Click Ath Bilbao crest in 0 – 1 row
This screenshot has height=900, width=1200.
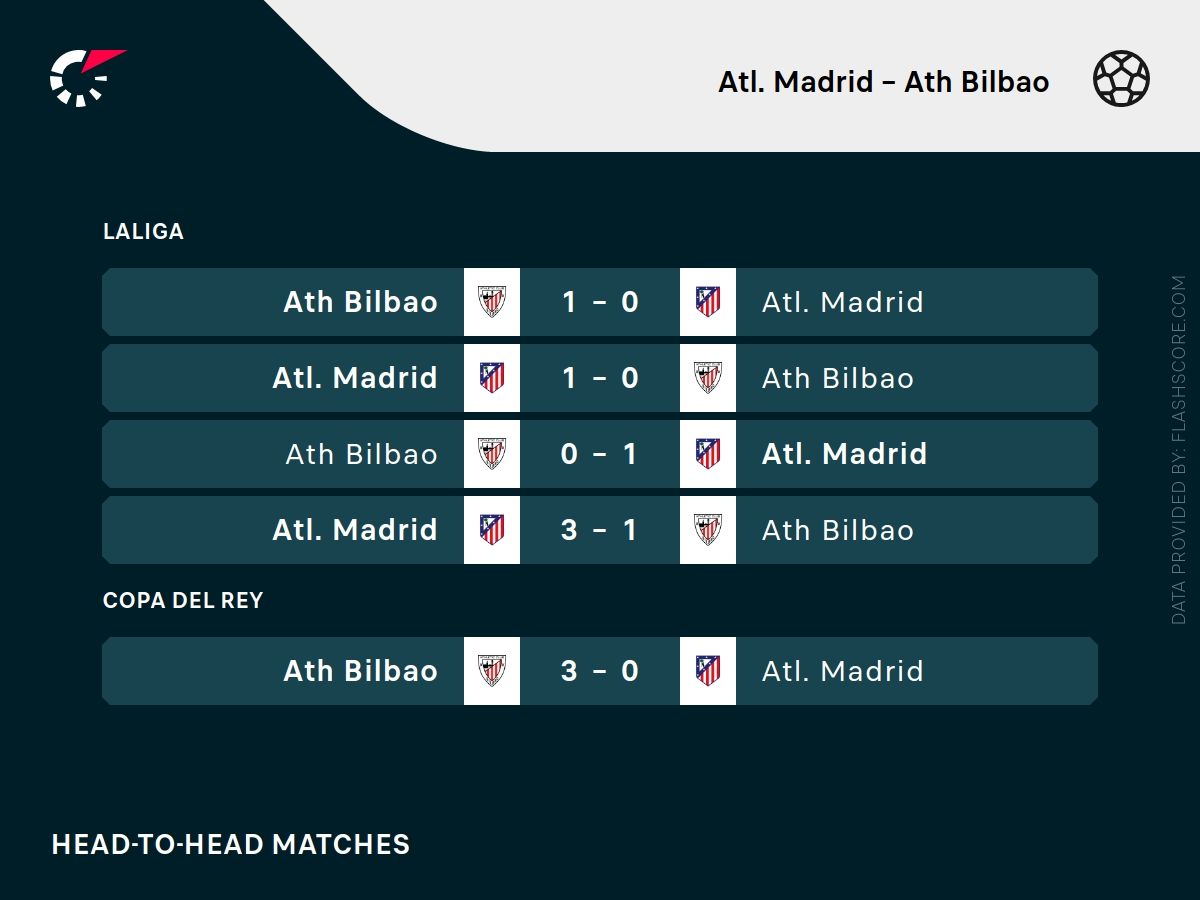(492, 454)
